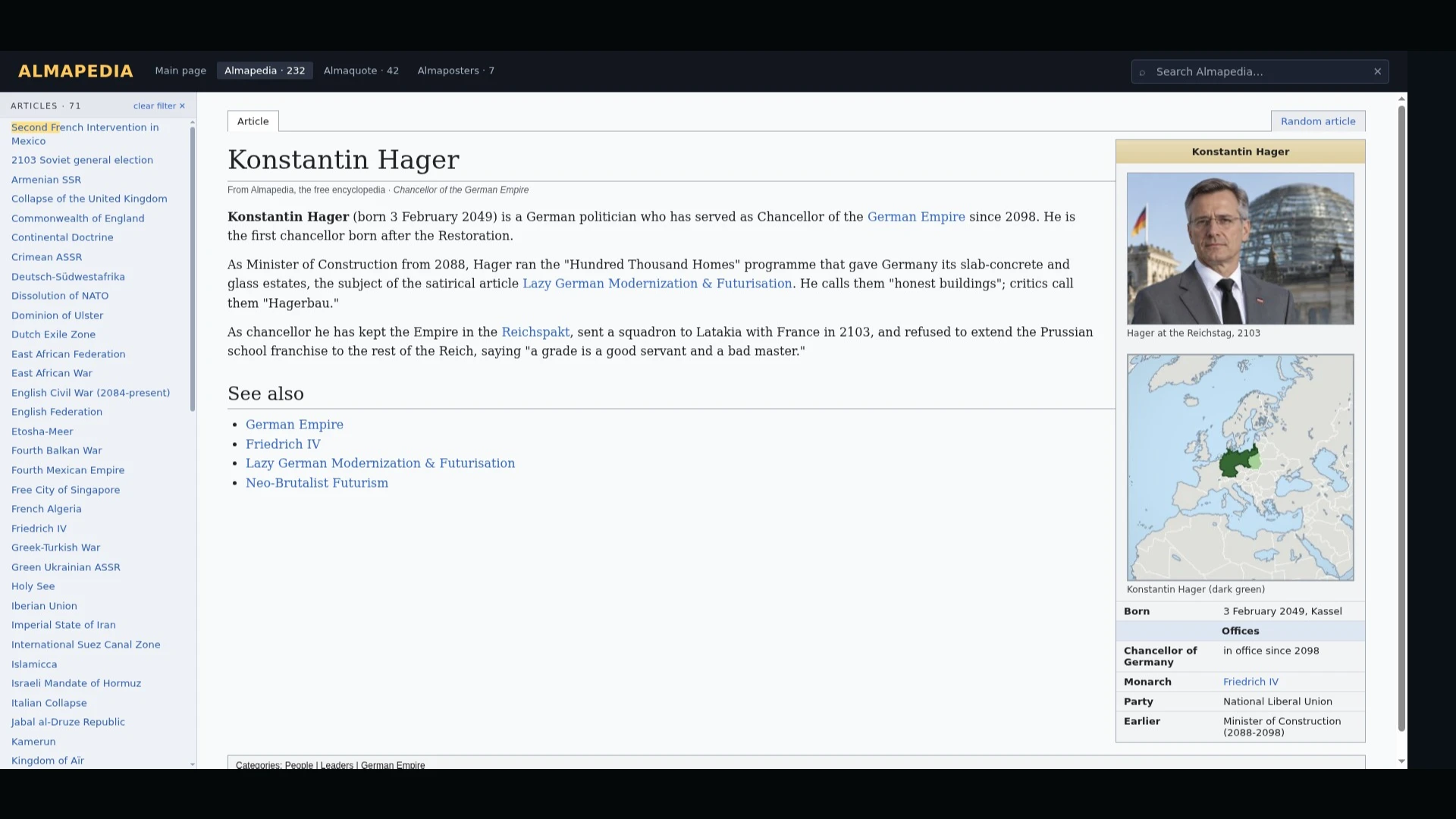Click the search magnifier icon

click(1142, 72)
